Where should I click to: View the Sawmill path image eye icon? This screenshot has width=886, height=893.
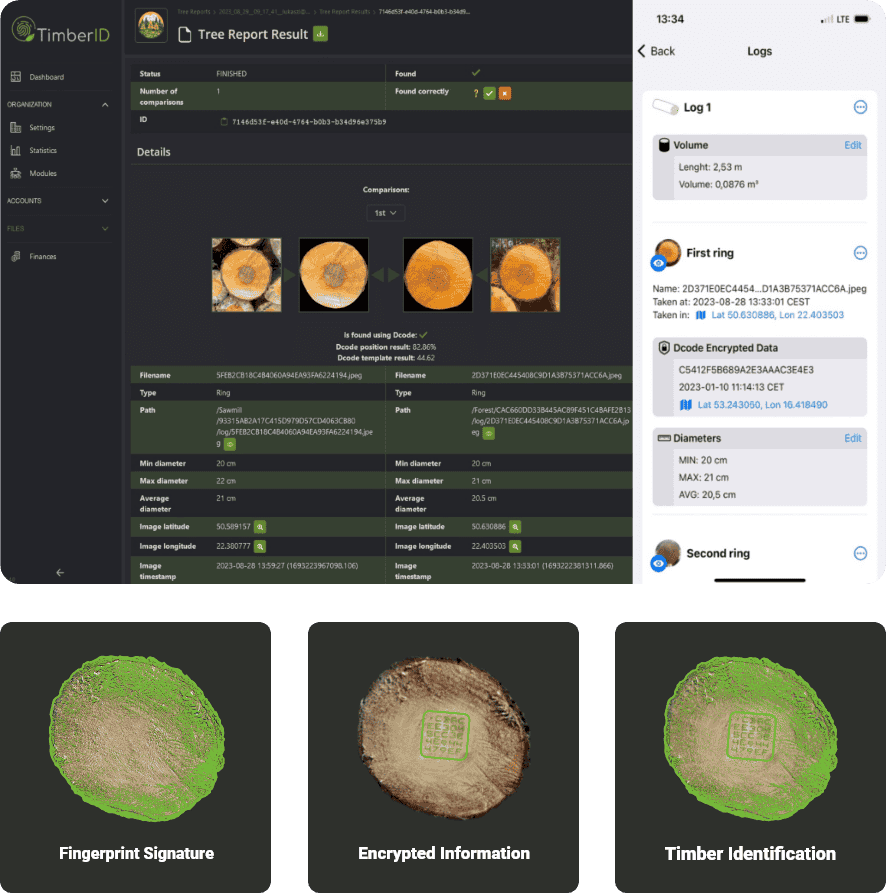pos(230,444)
